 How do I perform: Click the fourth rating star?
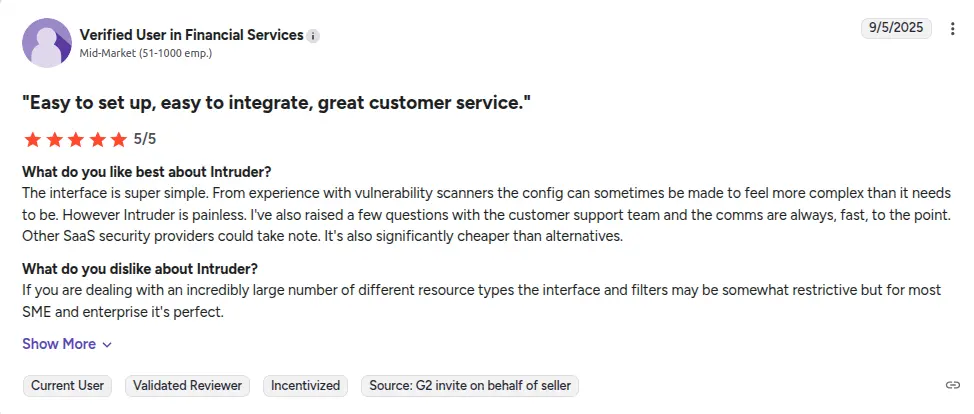pos(97,139)
